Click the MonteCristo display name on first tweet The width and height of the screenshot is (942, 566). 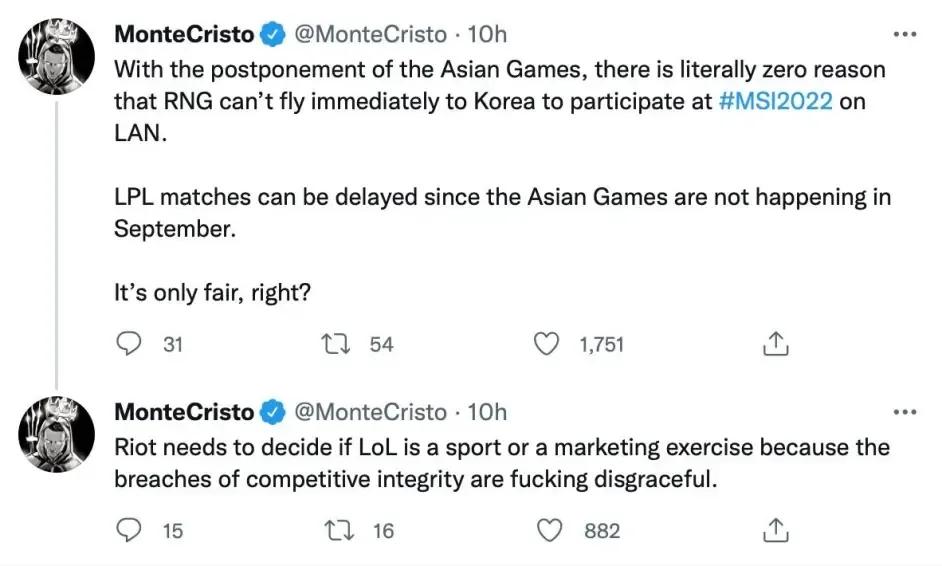(184, 34)
